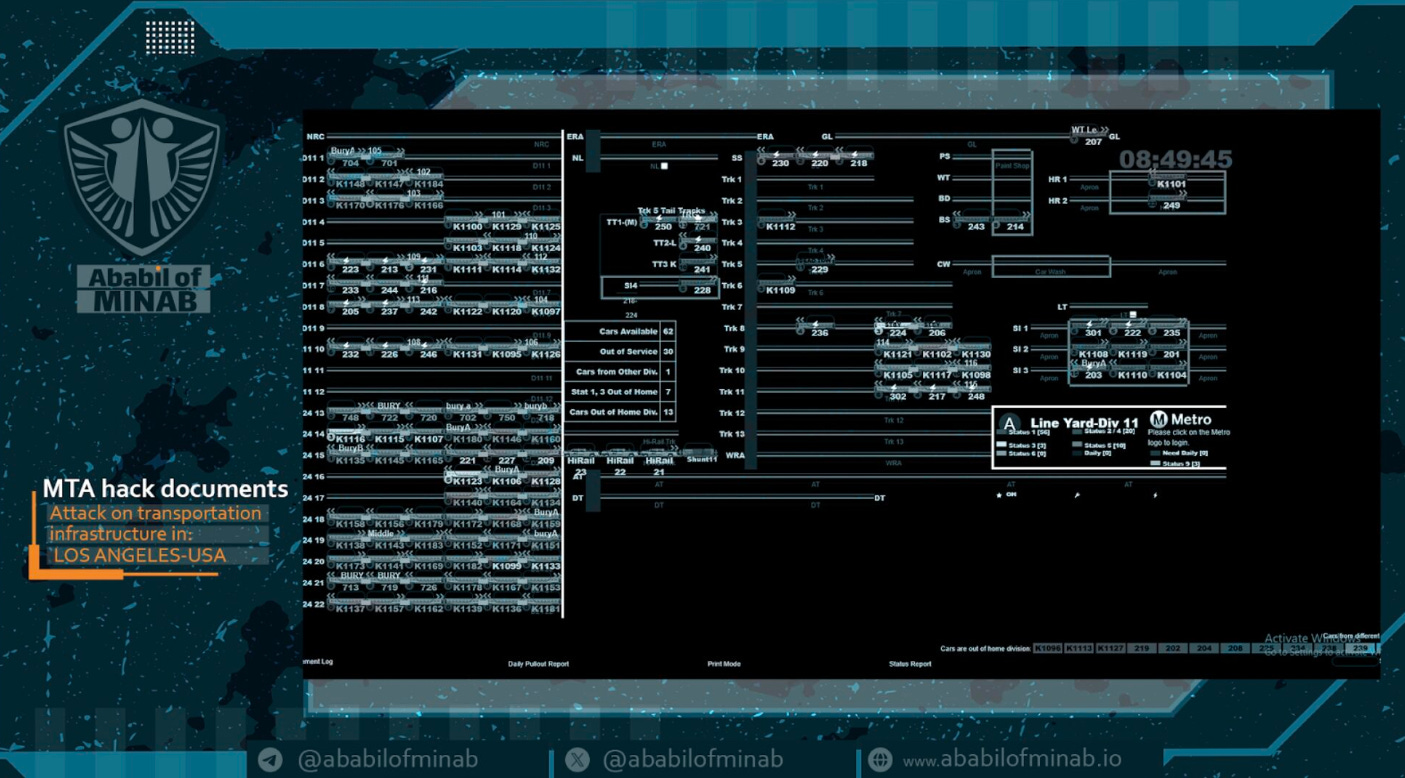
Task: Click the Cars Out of Home Div. row
Action: point(620,412)
